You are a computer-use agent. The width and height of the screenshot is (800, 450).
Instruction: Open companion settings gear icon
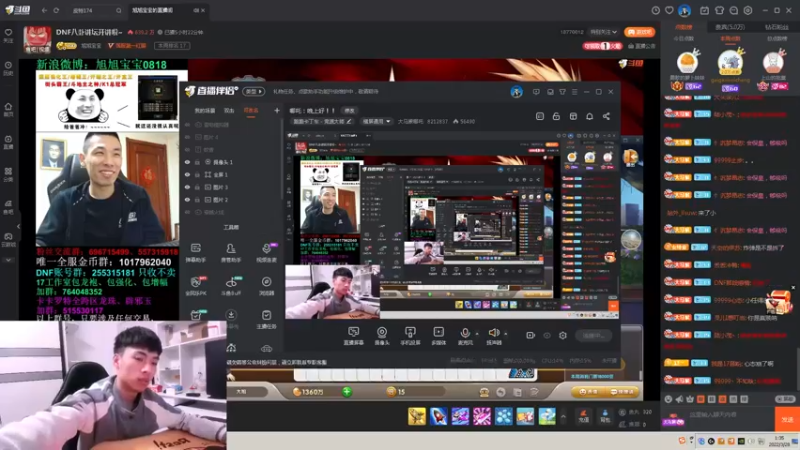[x=563, y=335]
